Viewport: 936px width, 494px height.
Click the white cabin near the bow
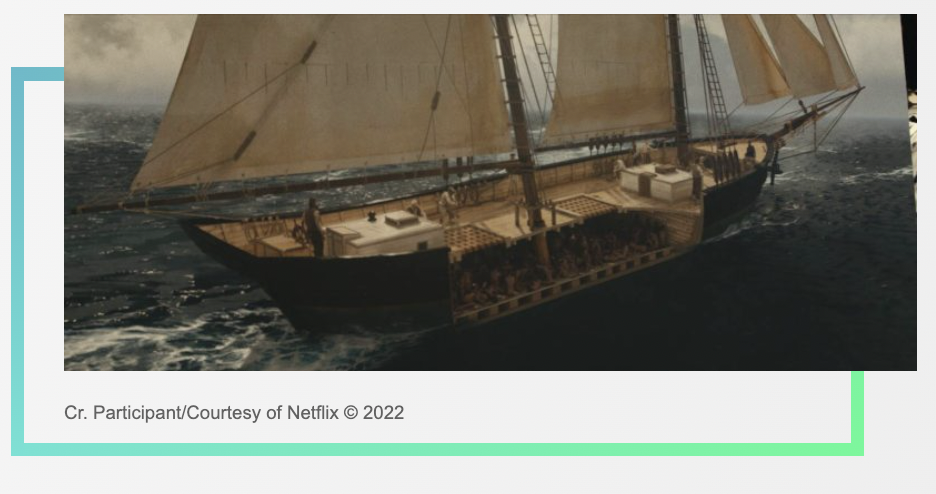coord(657,182)
